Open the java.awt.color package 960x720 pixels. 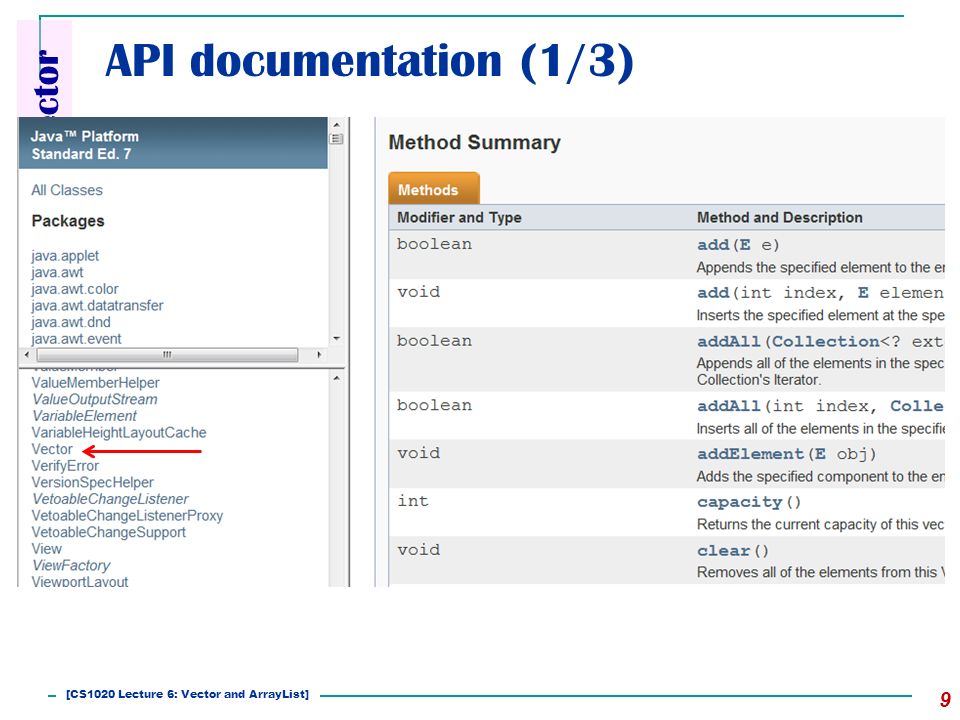[x=75, y=289]
